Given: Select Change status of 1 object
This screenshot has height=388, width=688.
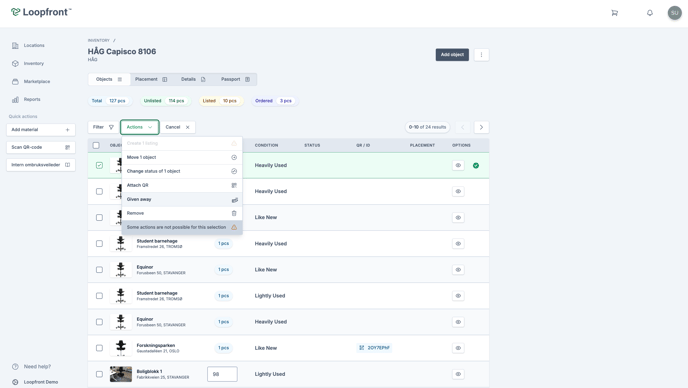Looking at the screenshot, I should [182, 171].
